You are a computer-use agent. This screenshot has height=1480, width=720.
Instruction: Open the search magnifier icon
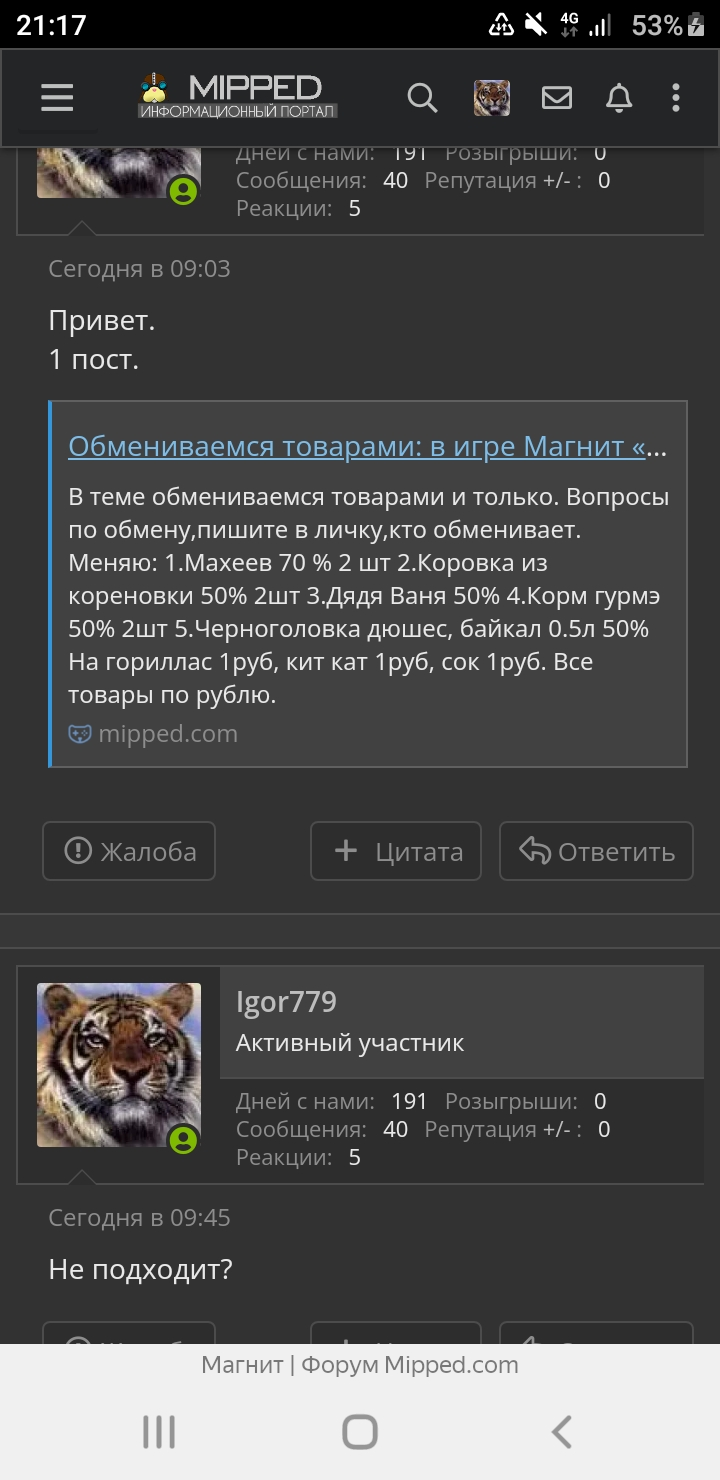pyautogui.click(x=423, y=98)
